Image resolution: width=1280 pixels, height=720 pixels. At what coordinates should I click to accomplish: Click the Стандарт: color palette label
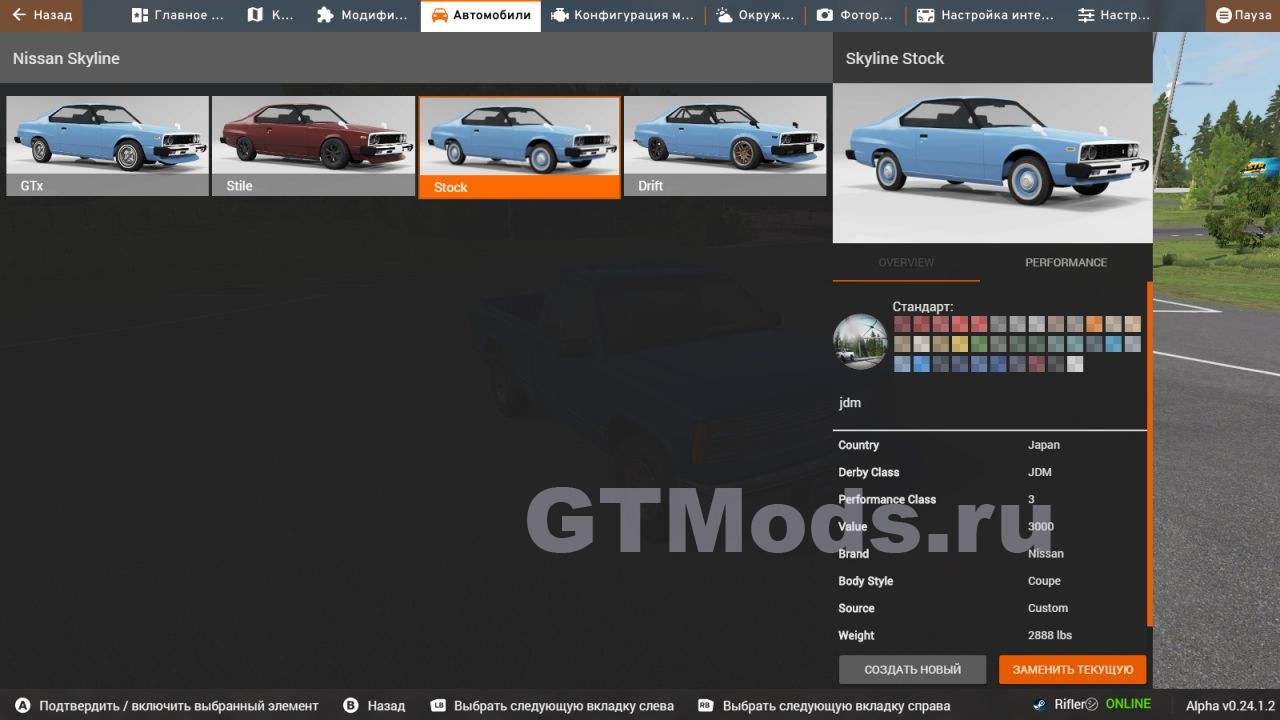tap(922, 306)
